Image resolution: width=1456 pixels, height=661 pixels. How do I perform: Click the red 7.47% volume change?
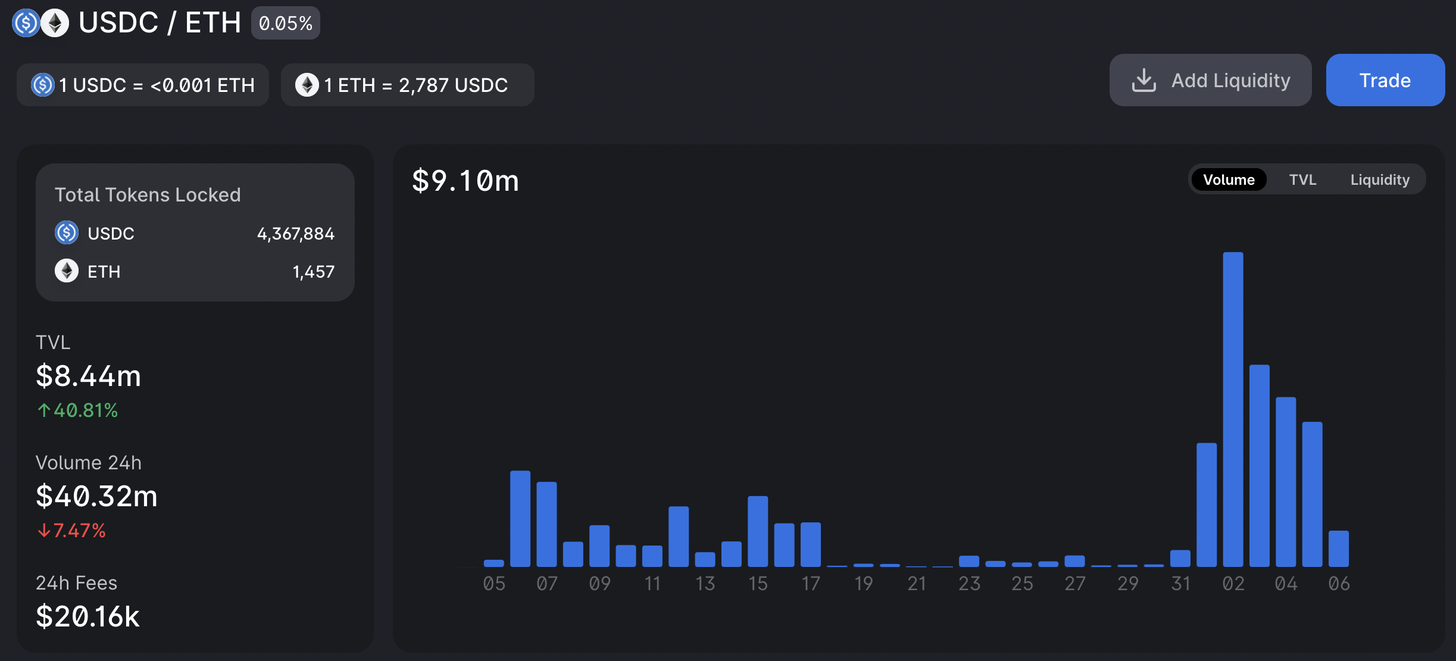click(70, 531)
